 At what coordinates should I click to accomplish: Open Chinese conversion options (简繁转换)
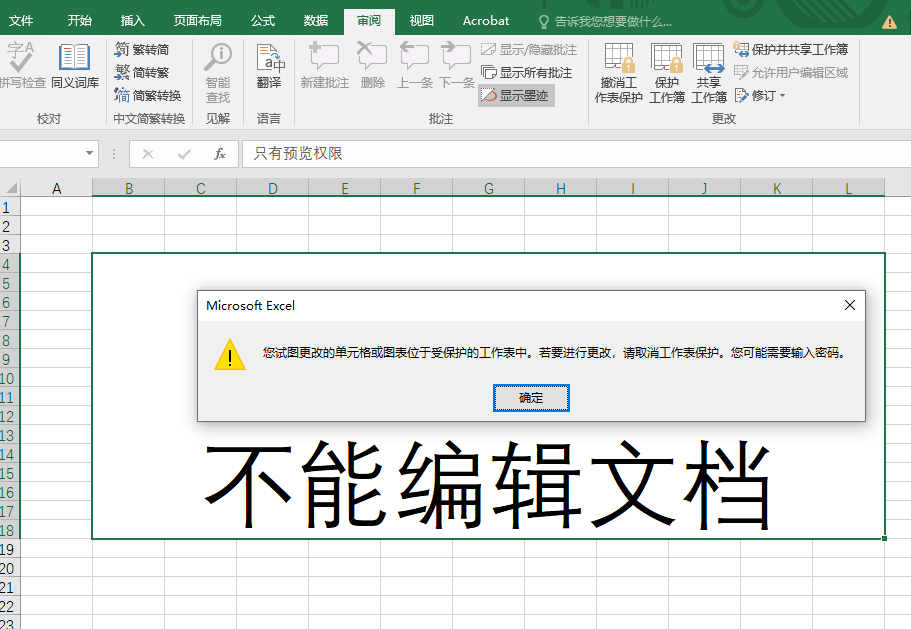(148, 95)
